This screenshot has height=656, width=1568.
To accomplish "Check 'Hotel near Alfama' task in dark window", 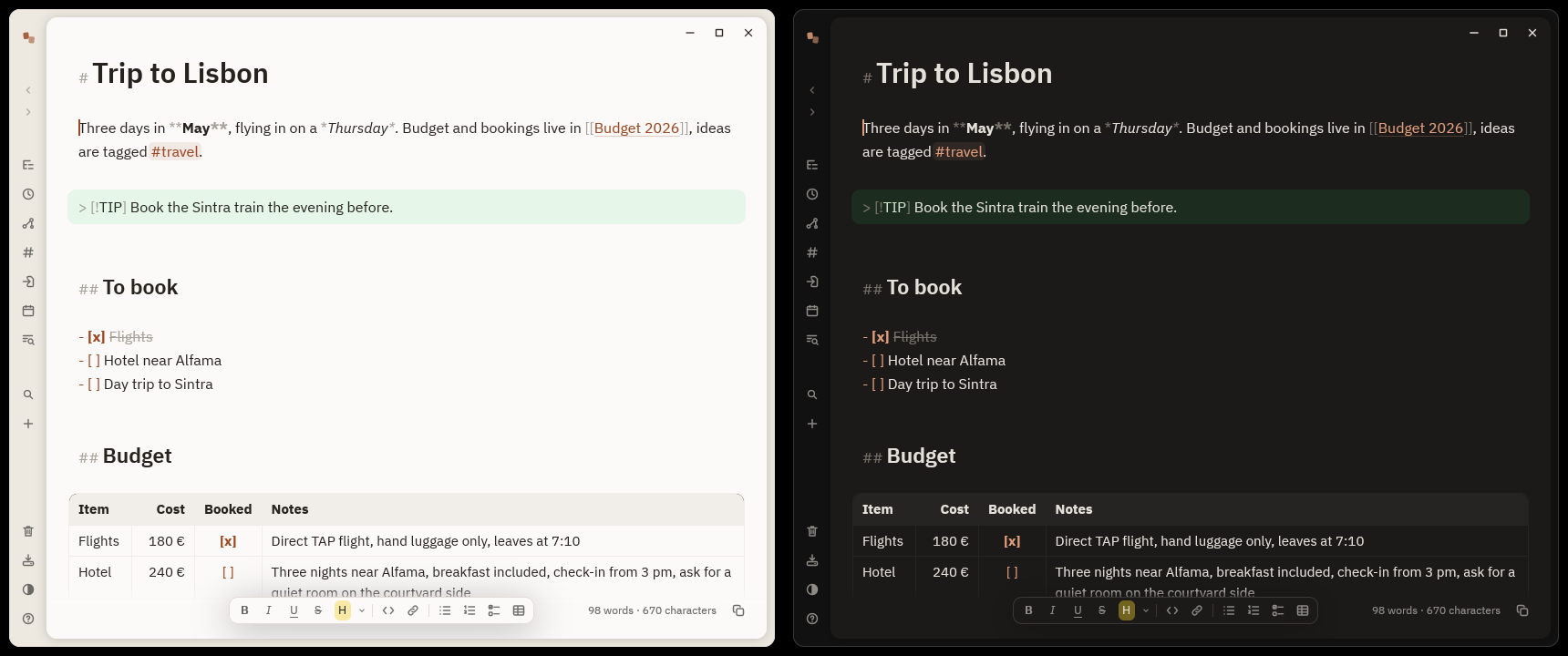I will [x=878, y=361].
